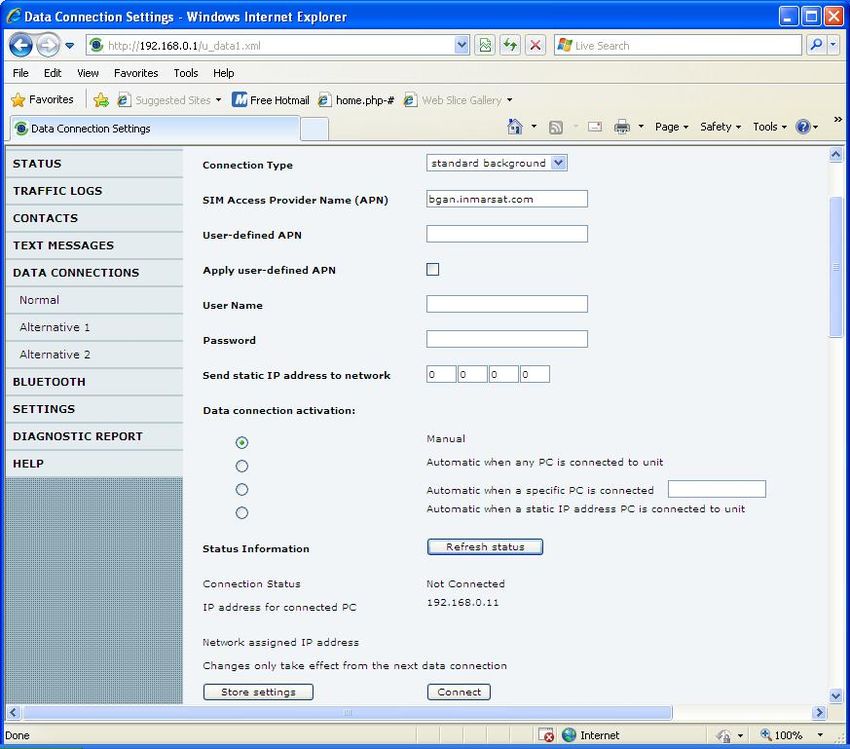This screenshot has height=749, width=850.
Task: Select the Manual activation radio button
Action: tap(242, 443)
